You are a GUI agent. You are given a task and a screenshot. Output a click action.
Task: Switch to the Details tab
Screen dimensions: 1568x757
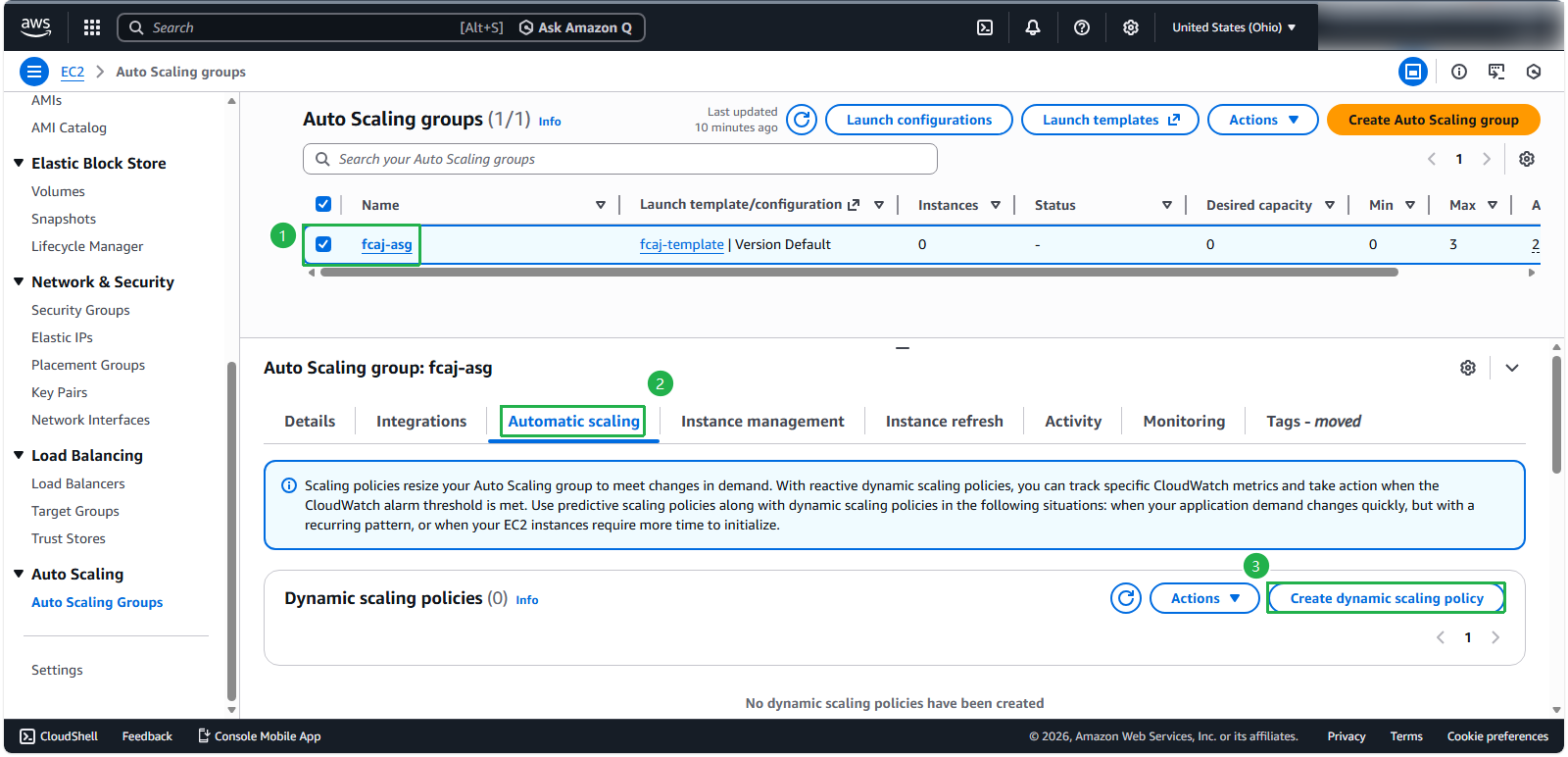point(310,421)
